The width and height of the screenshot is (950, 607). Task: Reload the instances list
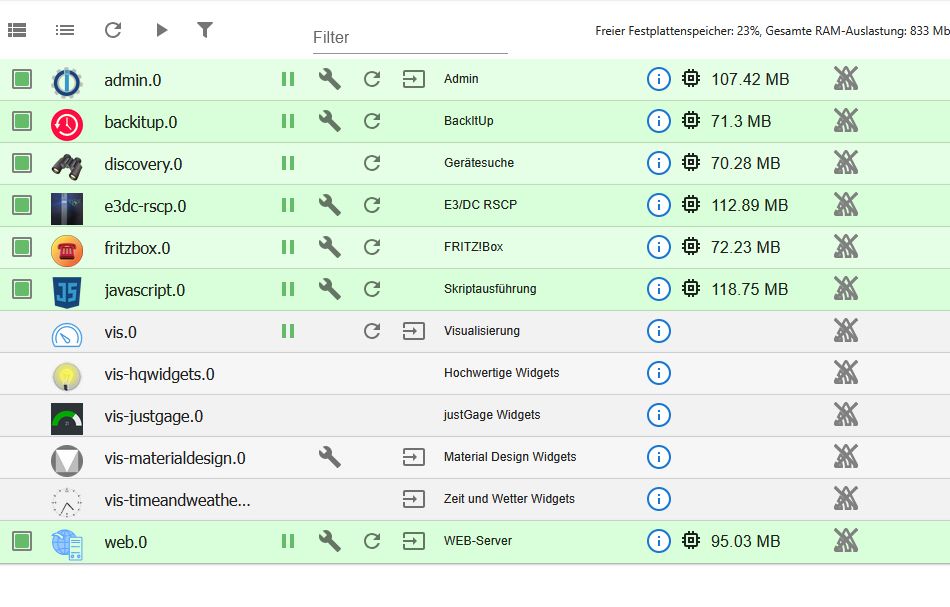(113, 30)
